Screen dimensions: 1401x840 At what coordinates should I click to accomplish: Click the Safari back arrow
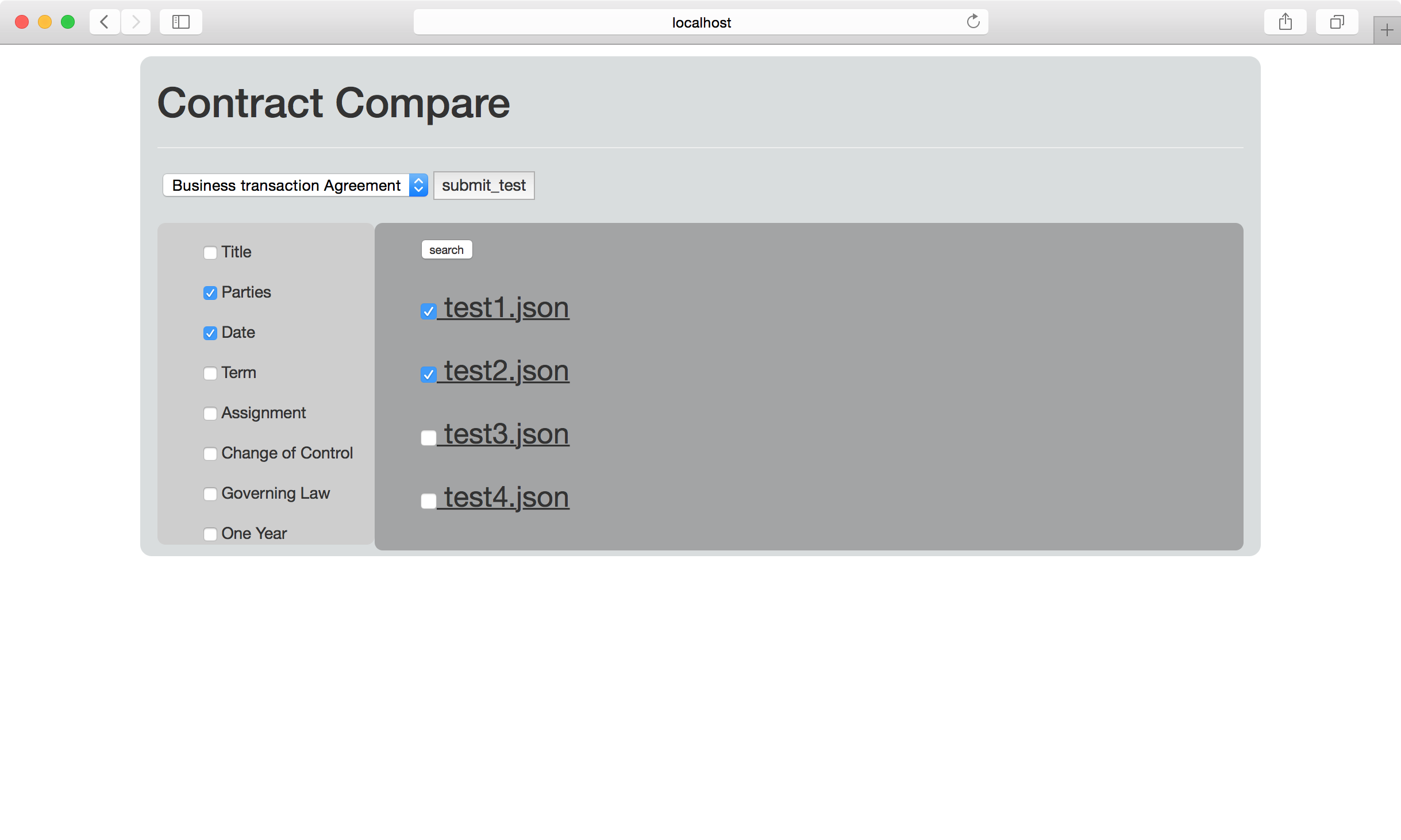click(x=105, y=22)
